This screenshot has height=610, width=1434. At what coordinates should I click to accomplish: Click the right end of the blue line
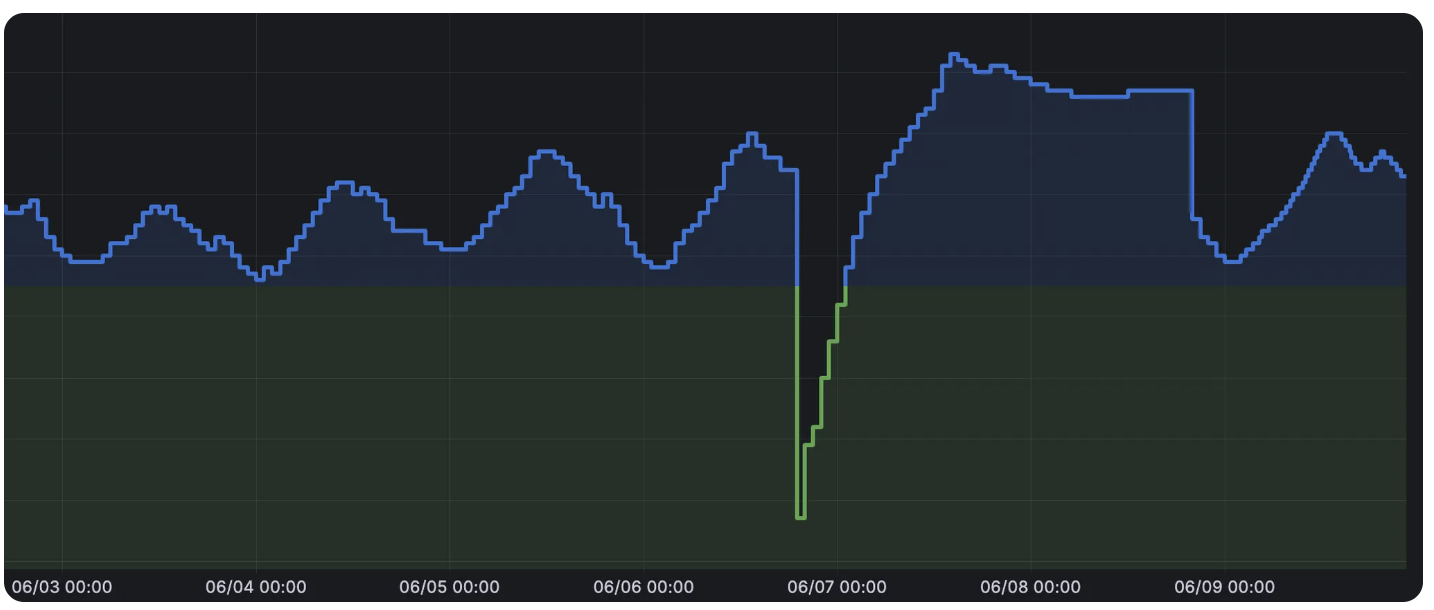(1404, 176)
